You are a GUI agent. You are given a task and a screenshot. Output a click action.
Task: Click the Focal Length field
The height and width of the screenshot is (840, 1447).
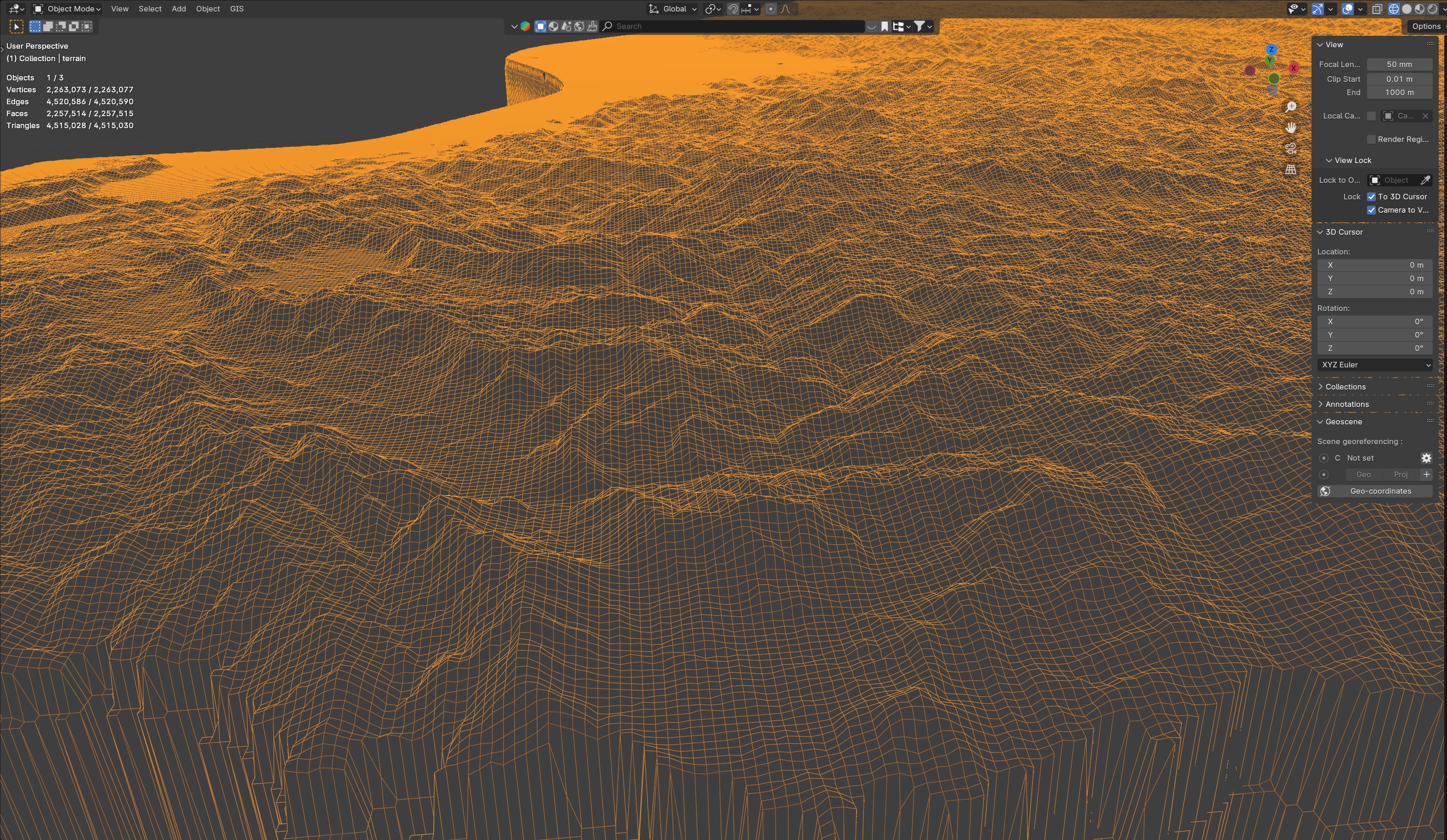1399,64
